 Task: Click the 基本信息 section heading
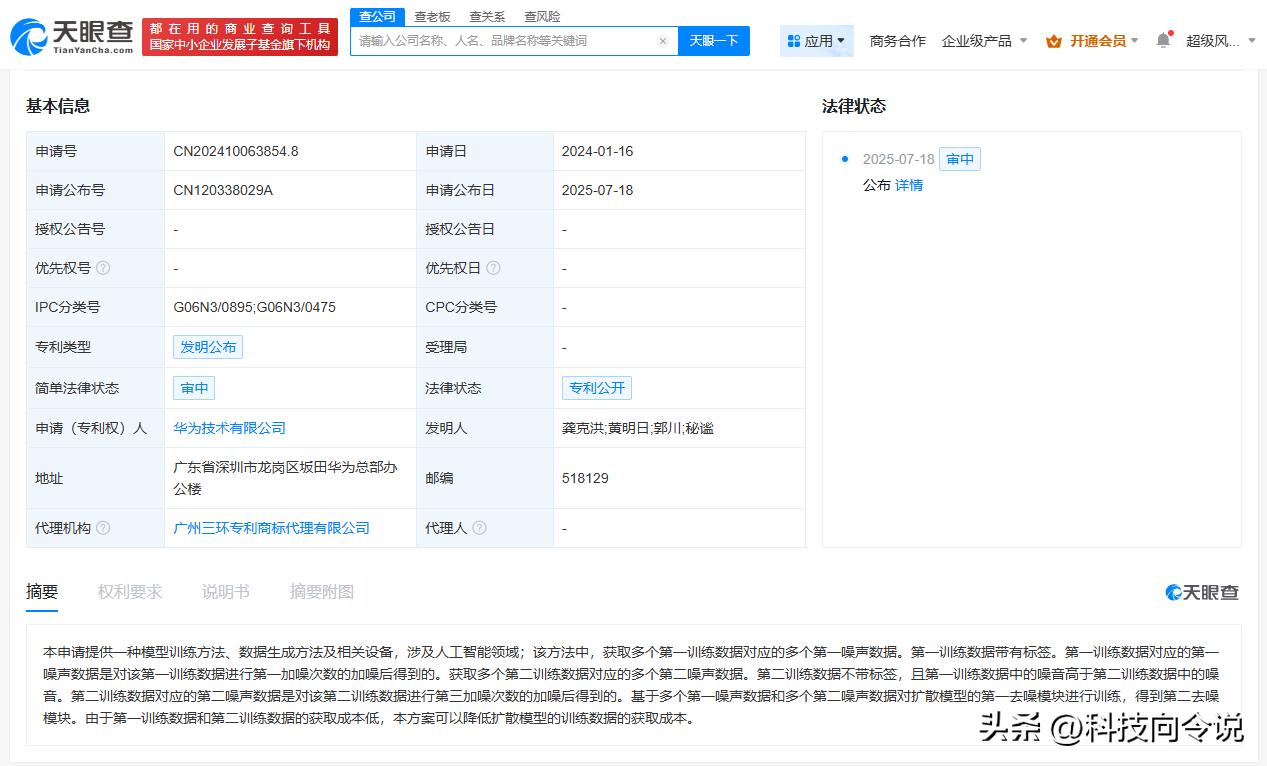tap(58, 106)
